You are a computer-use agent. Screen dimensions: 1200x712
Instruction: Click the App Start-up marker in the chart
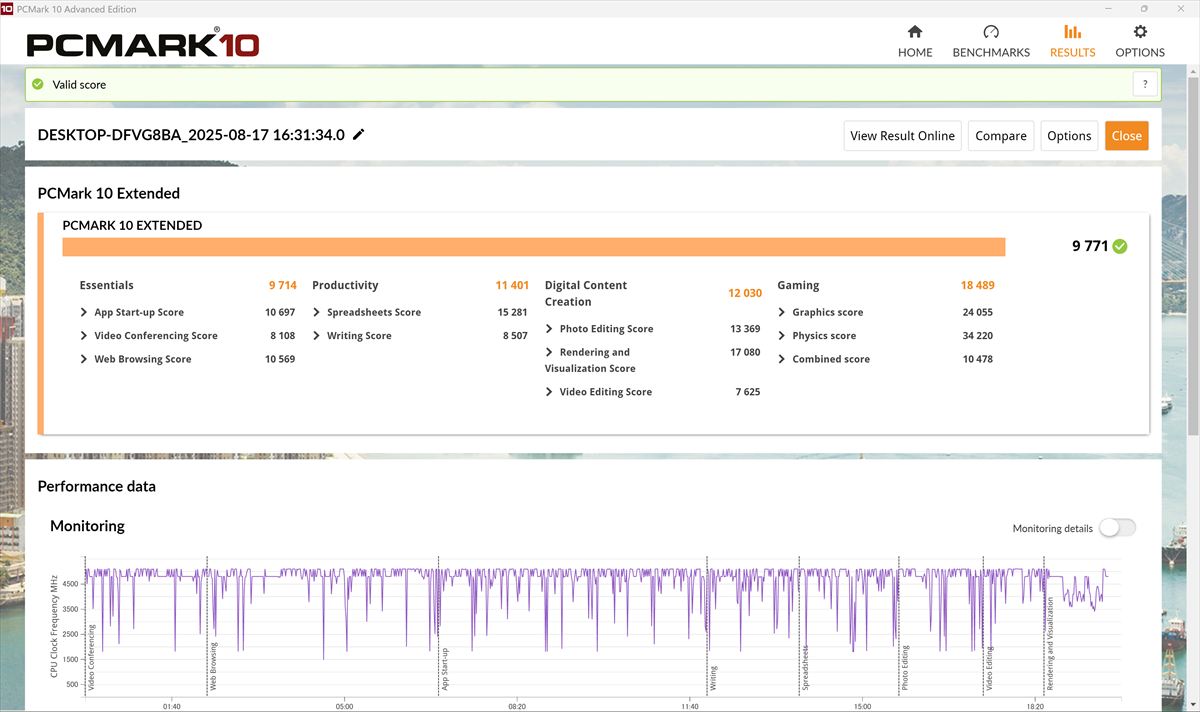point(445,670)
